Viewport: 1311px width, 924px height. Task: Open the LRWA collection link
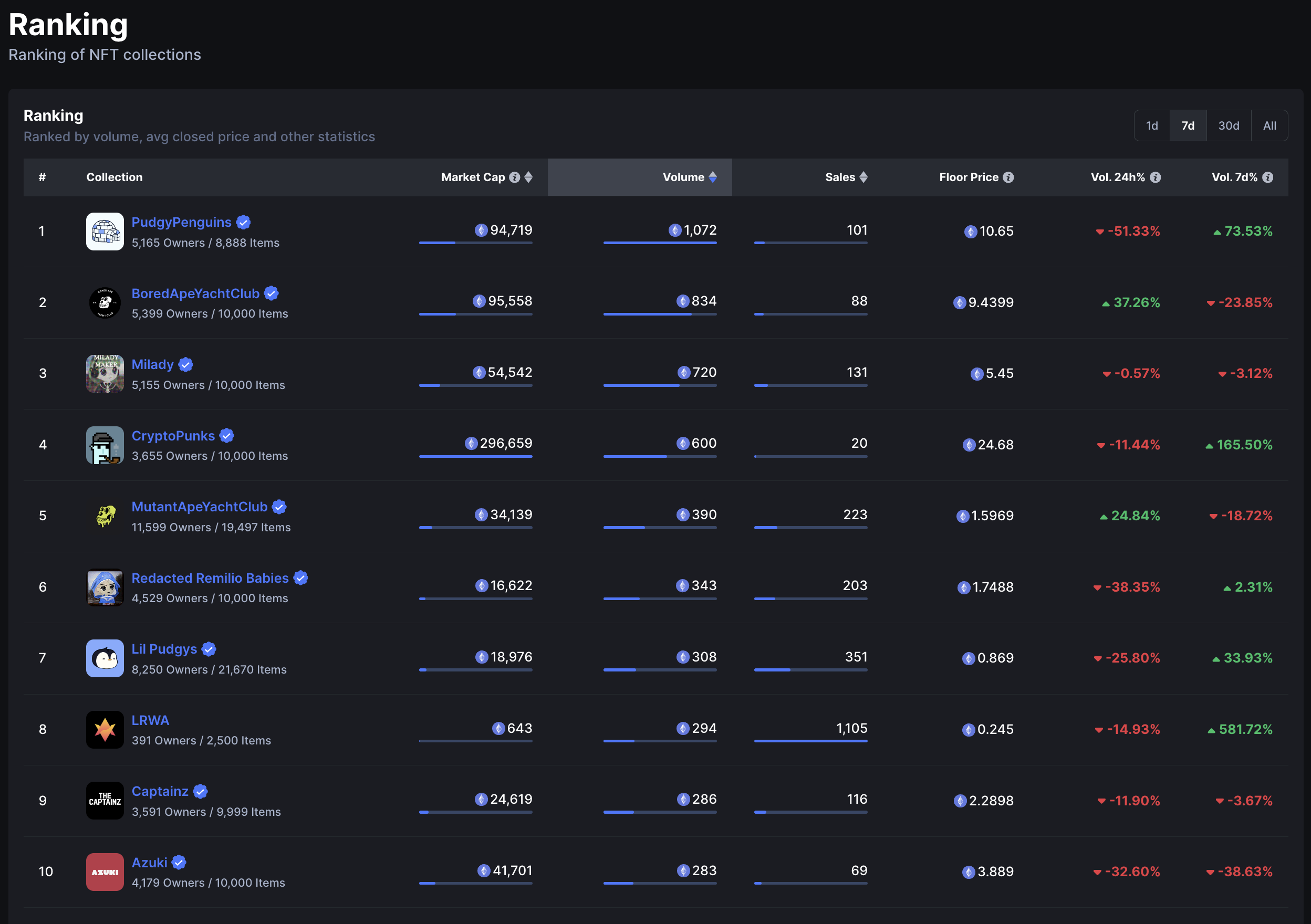(x=151, y=720)
